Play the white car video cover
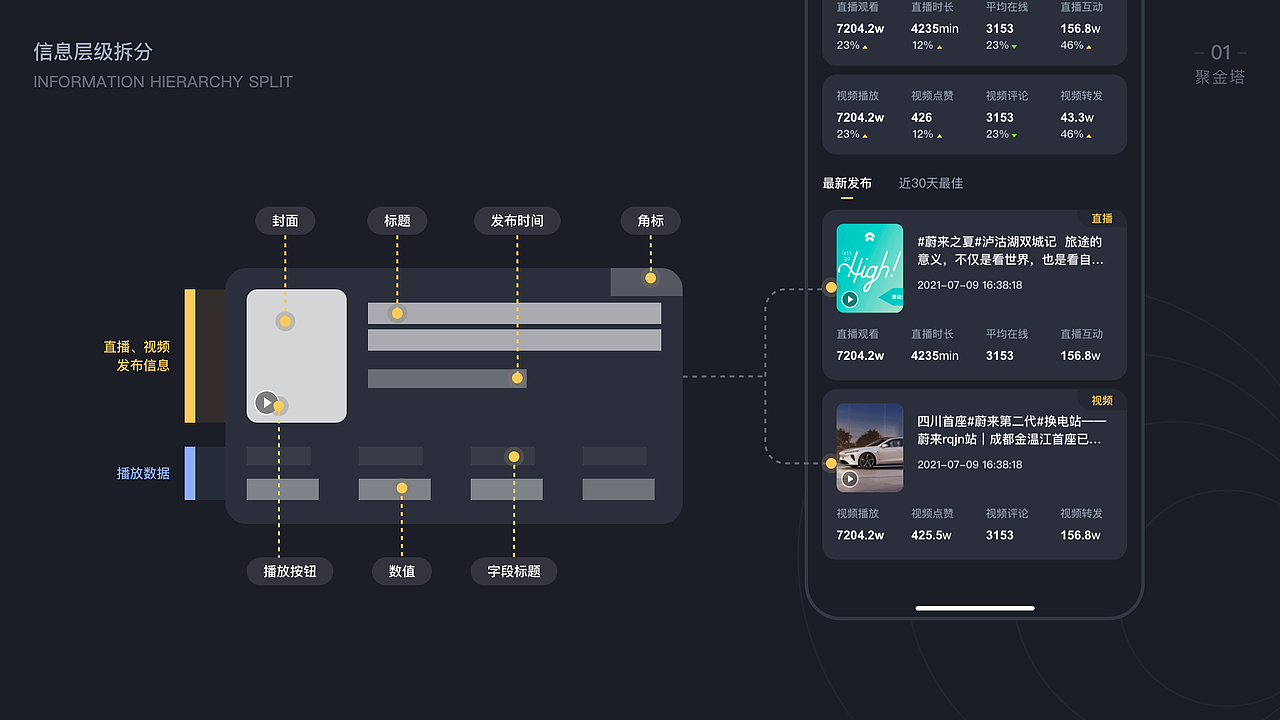 click(x=850, y=479)
